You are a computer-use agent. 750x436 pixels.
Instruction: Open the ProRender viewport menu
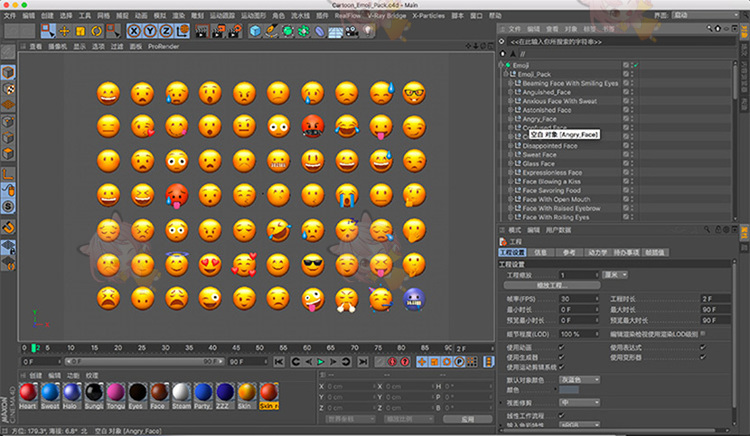(x=163, y=46)
